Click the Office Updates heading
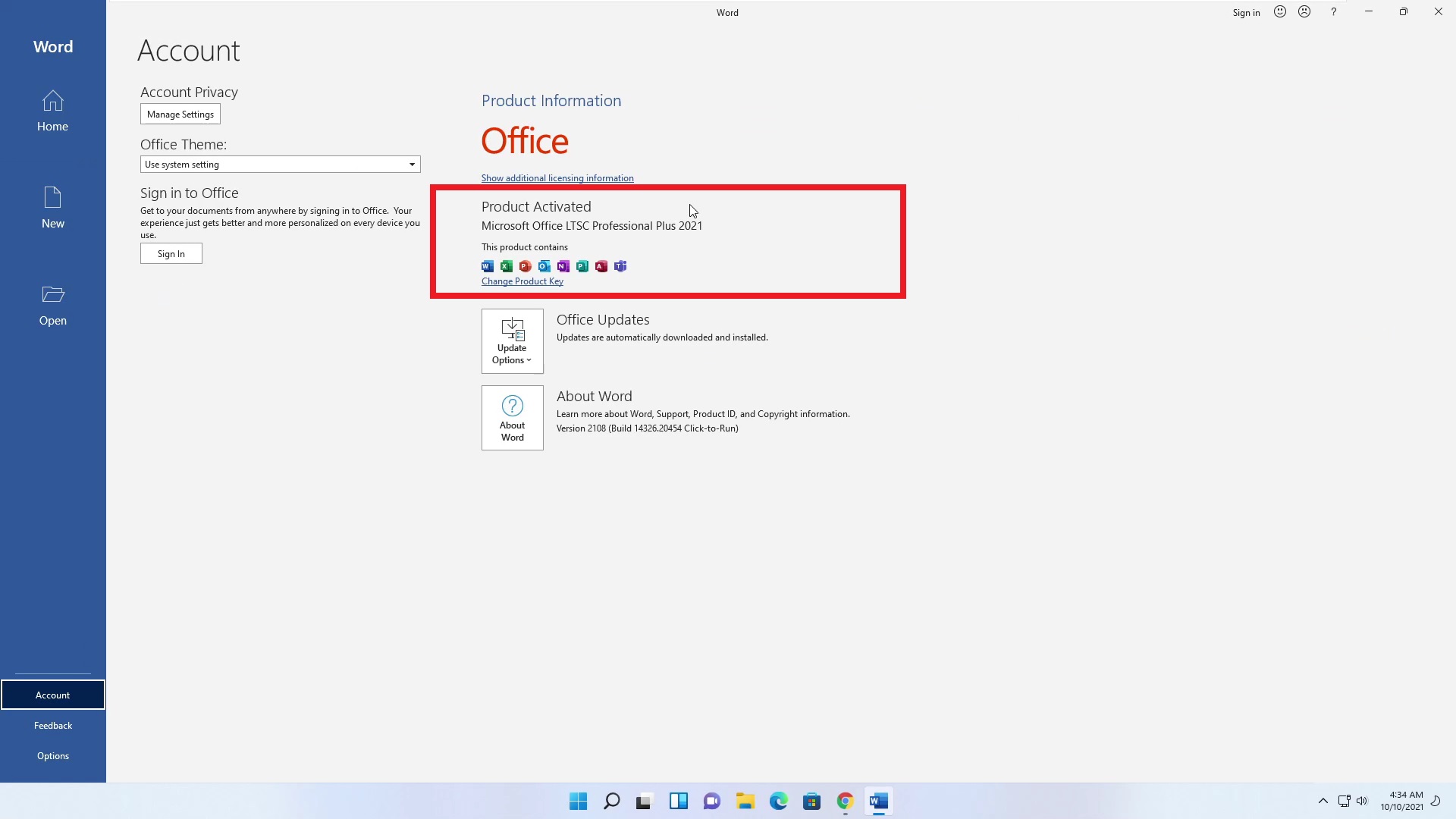 pos(603,320)
